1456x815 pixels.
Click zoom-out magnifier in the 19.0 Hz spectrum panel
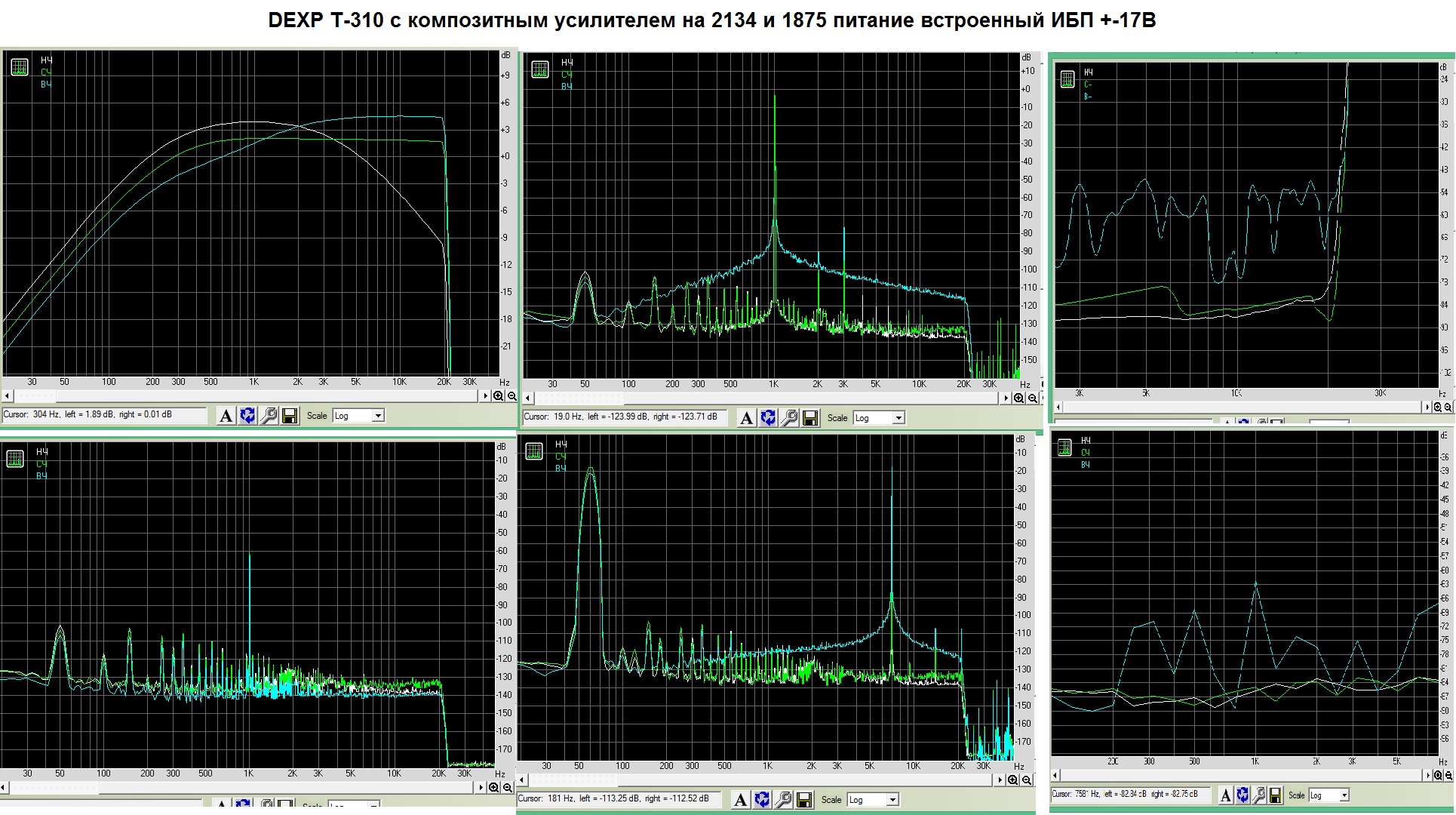1032,398
